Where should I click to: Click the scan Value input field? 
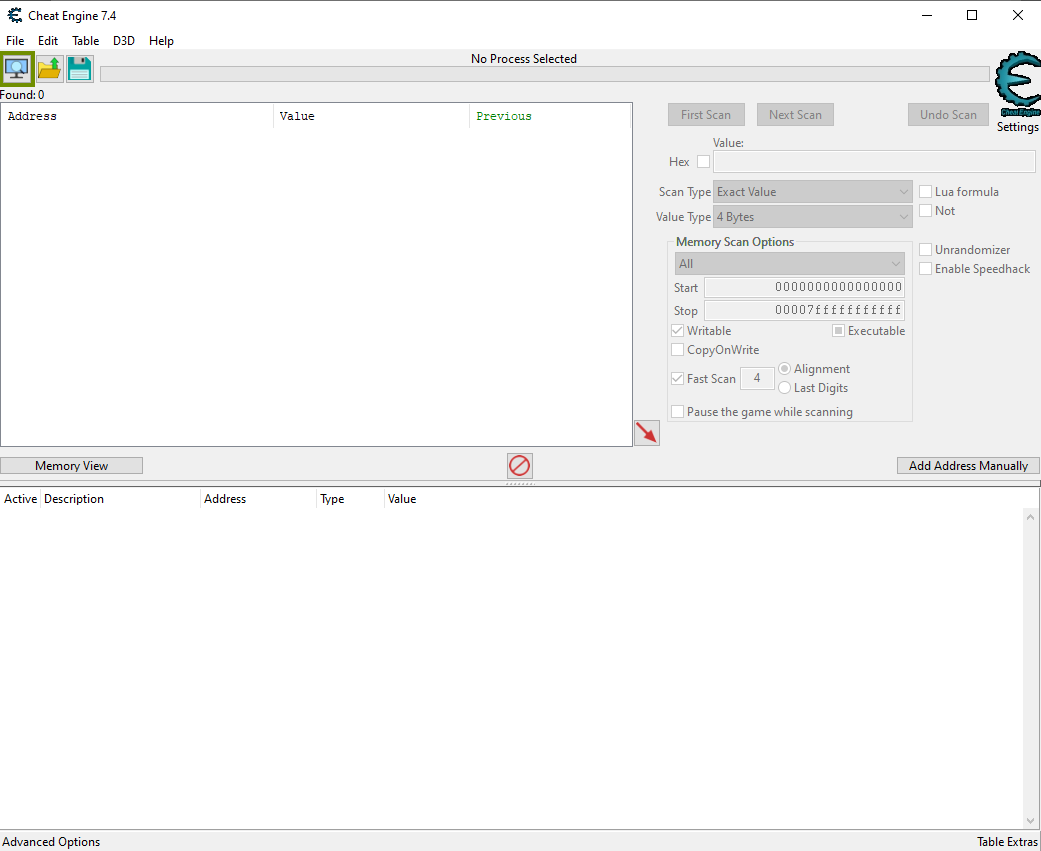[x=874, y=161]
